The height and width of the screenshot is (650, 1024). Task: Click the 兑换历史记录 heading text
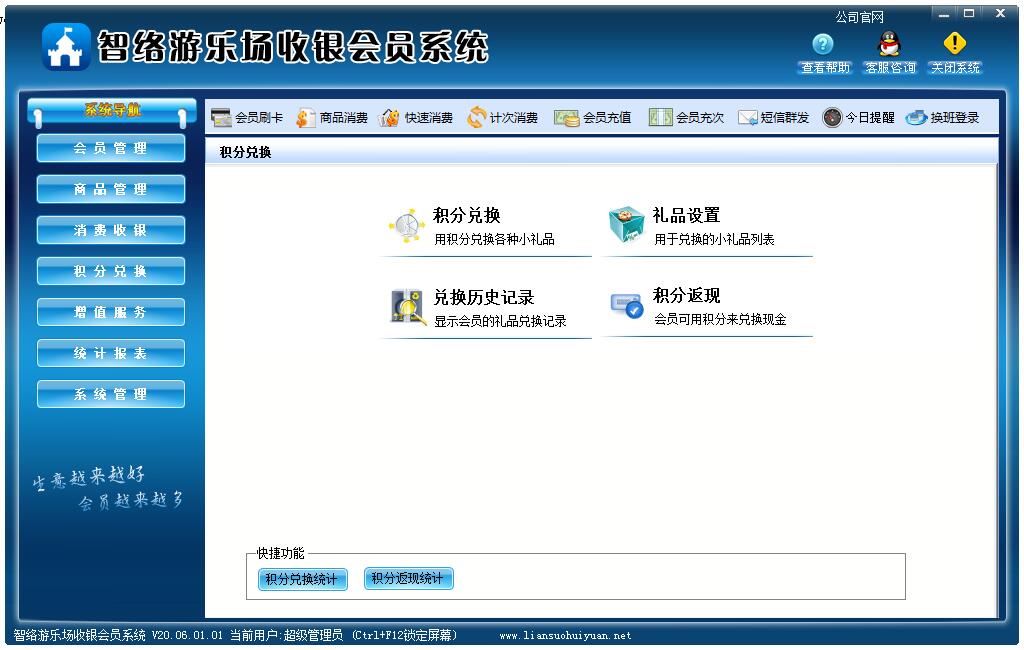tap(484, 297)
